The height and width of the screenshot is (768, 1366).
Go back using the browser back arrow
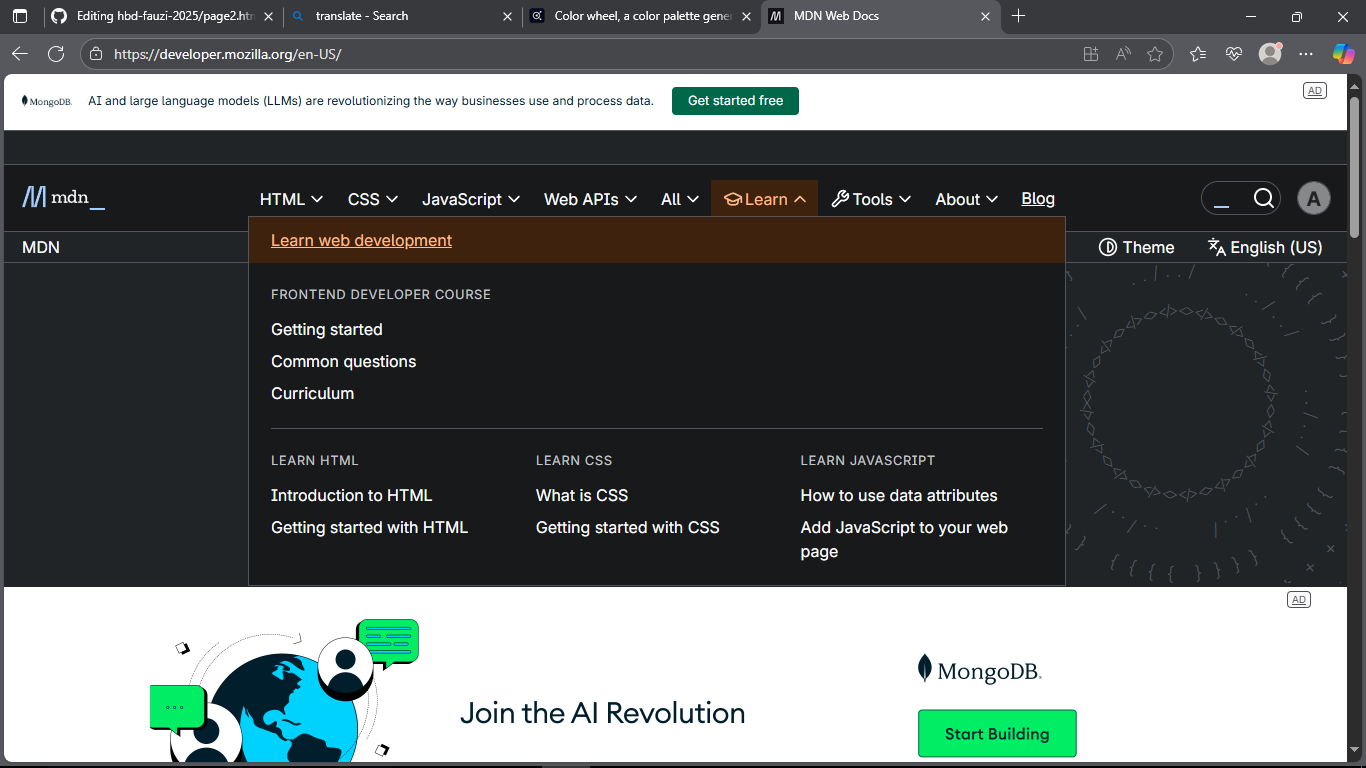tap(20, 54)
